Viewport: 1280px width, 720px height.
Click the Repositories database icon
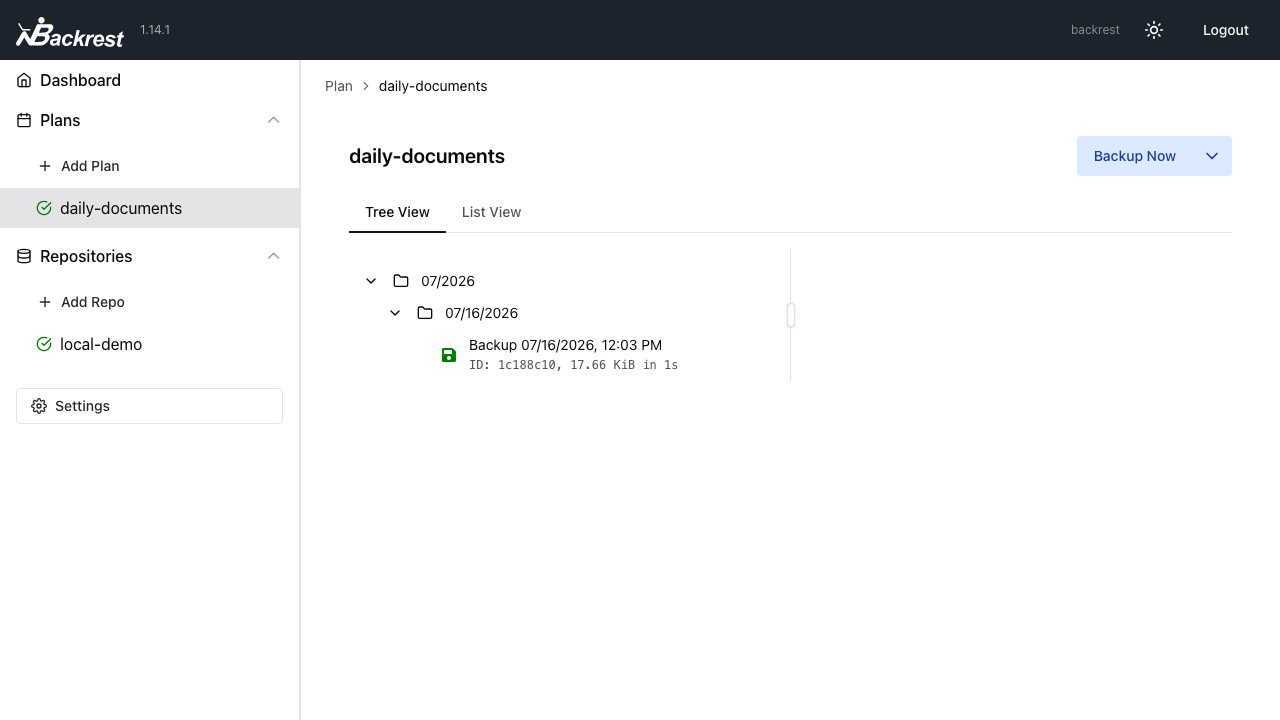24,256
